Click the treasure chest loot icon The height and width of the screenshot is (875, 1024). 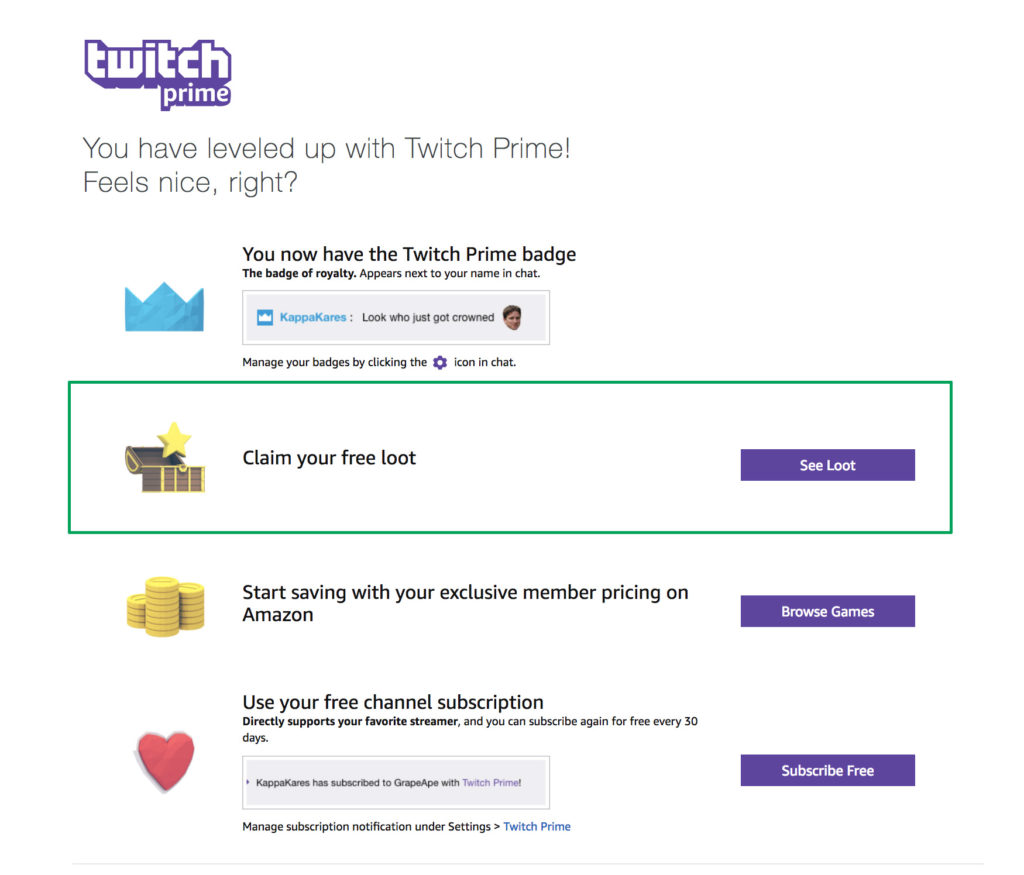click(x=165, y=459)
